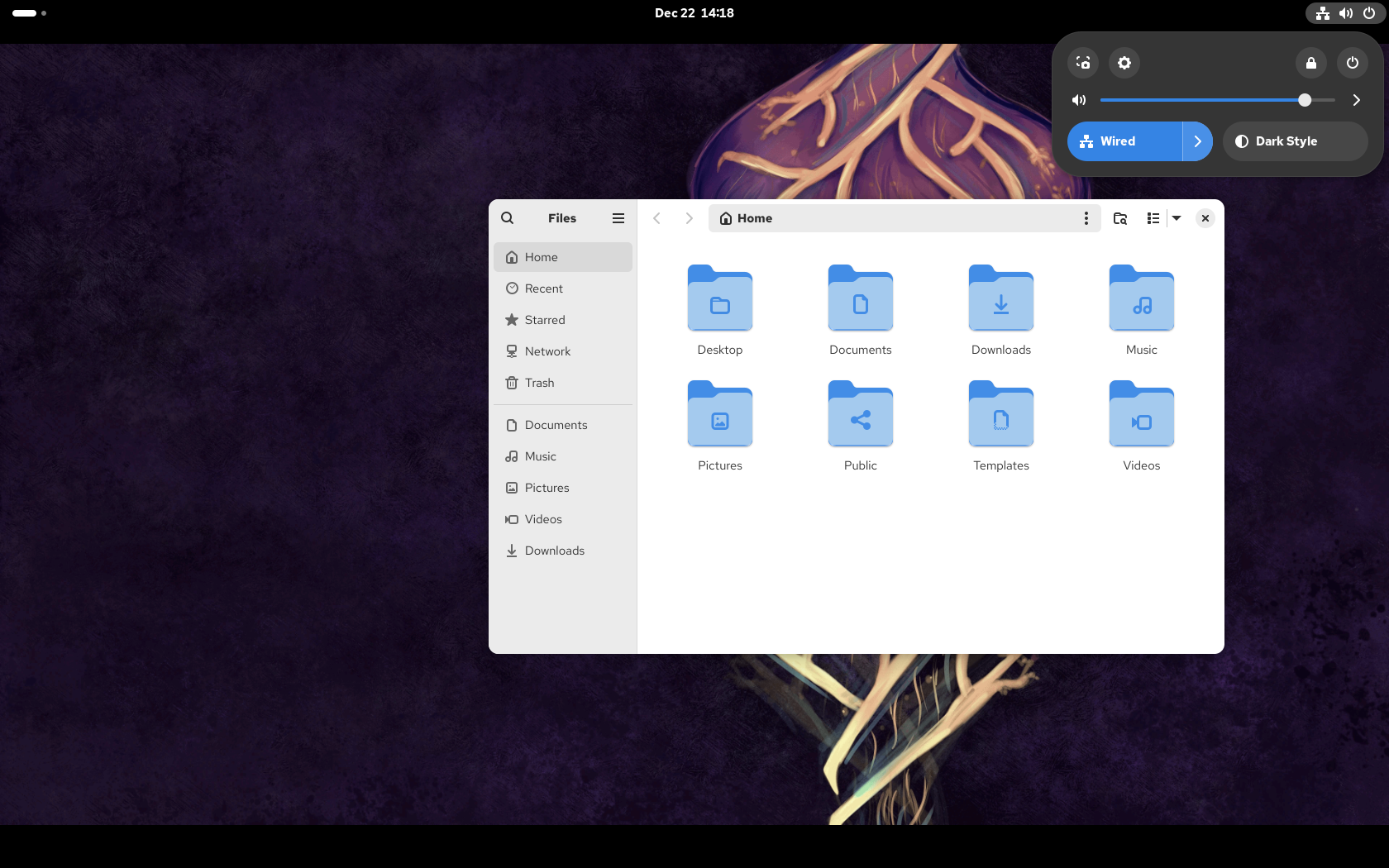Select Starred in the sidebar

pos(563,320)
